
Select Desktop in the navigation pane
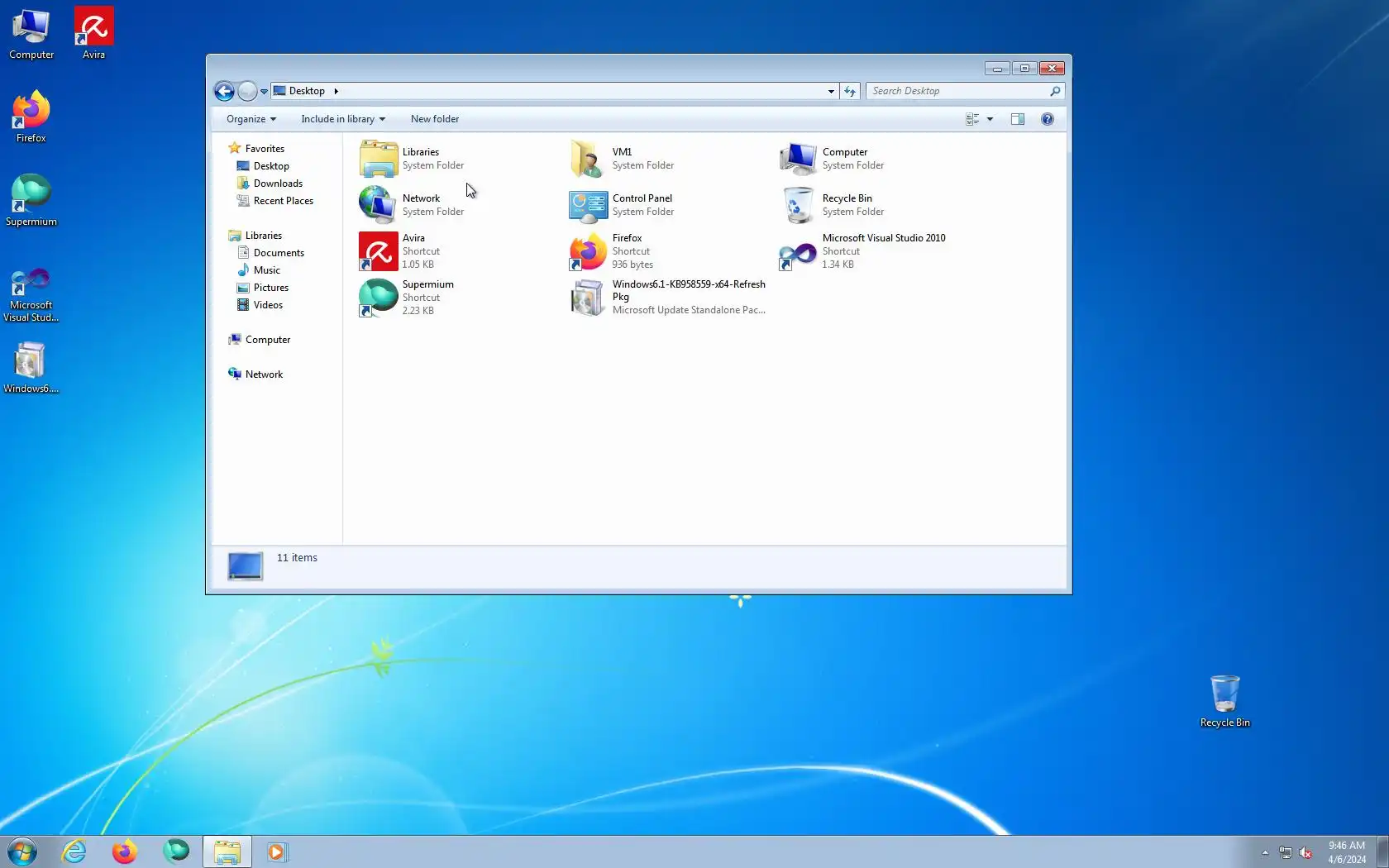[x=271, y=166]
